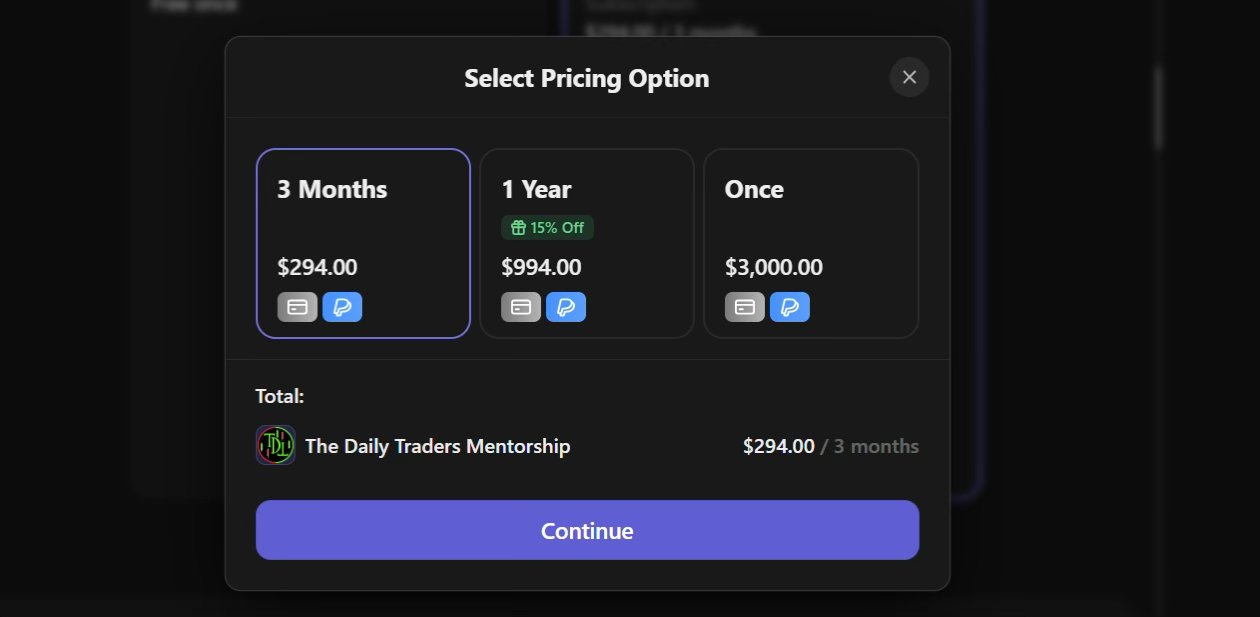This screenshot has width=1260, height=617.
Task: Close the Select Pricing Option dialog
Action: [909, 78]
